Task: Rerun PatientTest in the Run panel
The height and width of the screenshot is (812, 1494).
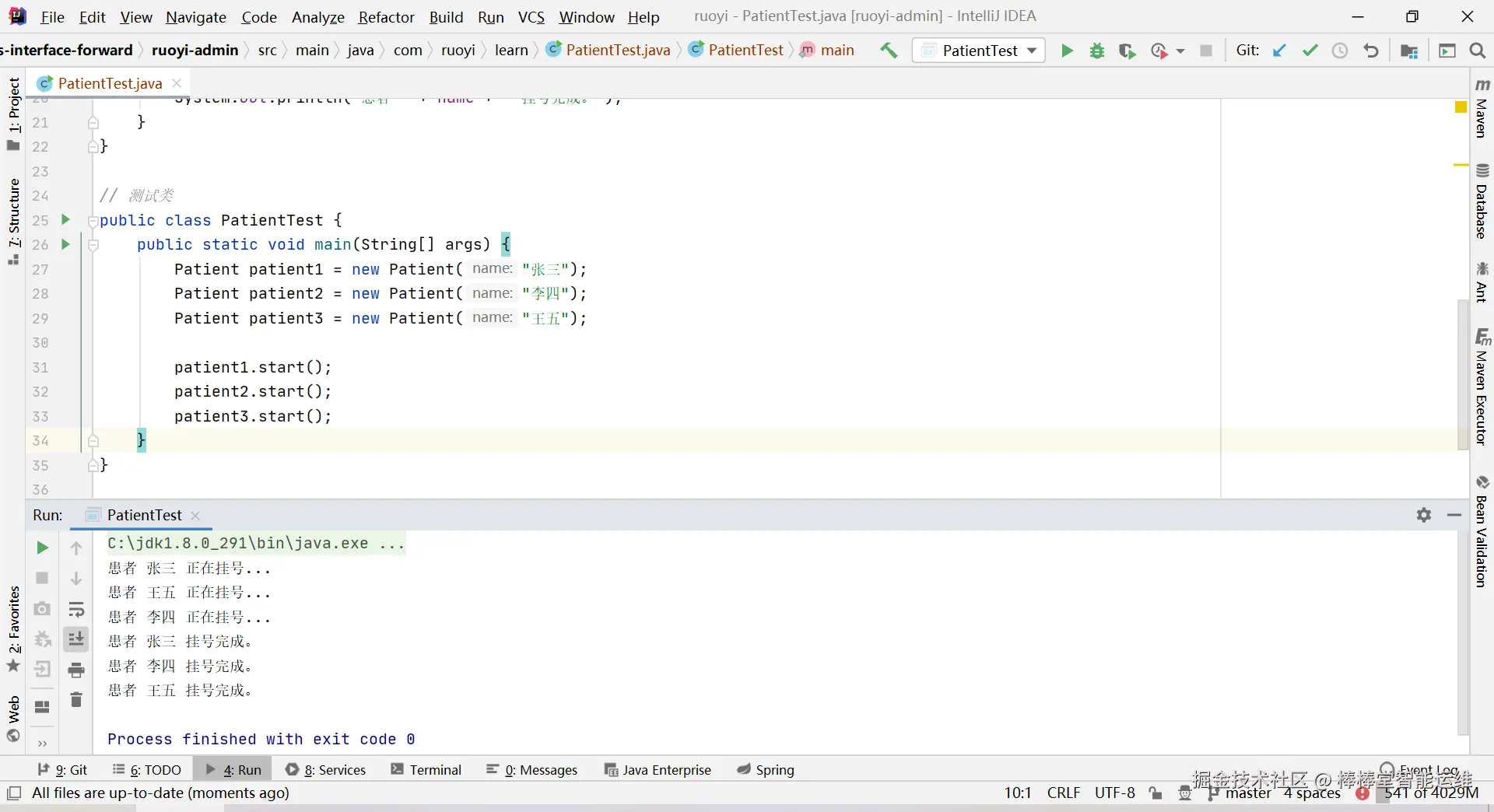Action: (43, 548)
